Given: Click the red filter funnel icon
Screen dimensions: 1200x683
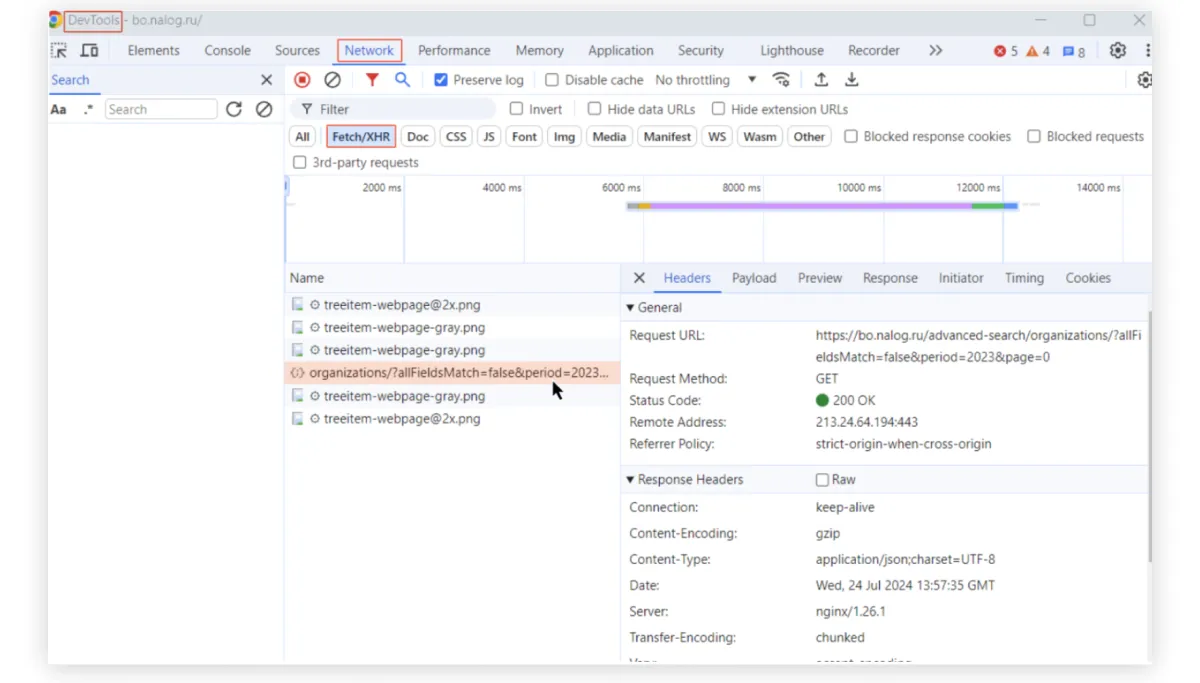Looking at the screenshot, I should click(372, 80).
